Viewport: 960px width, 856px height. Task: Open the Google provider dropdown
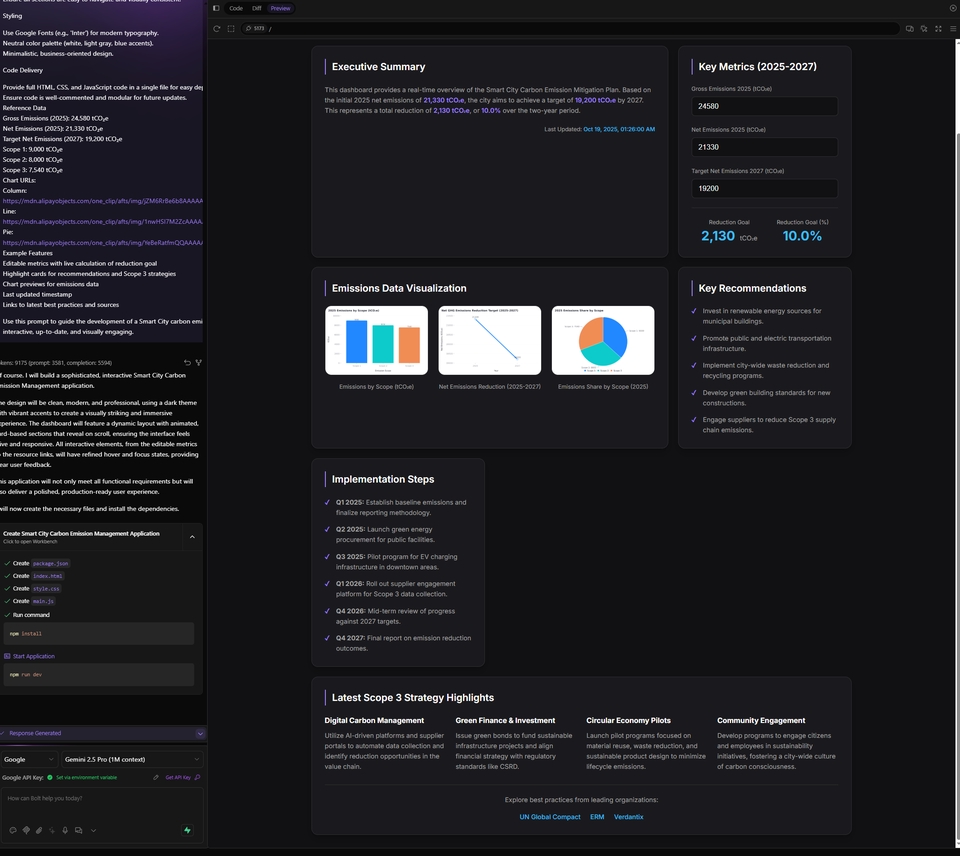pos(29,759)
